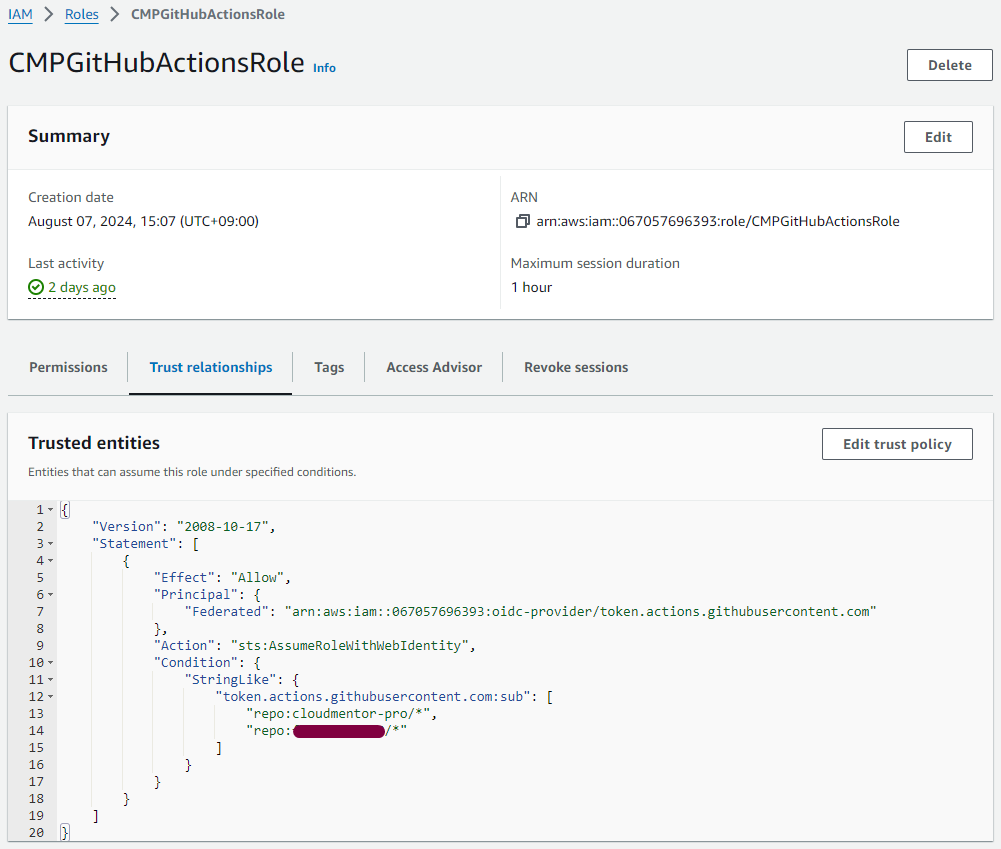Screen dimensions: 1001x849
Task: Open the Info link beside role name
Action: pos(324,68)
